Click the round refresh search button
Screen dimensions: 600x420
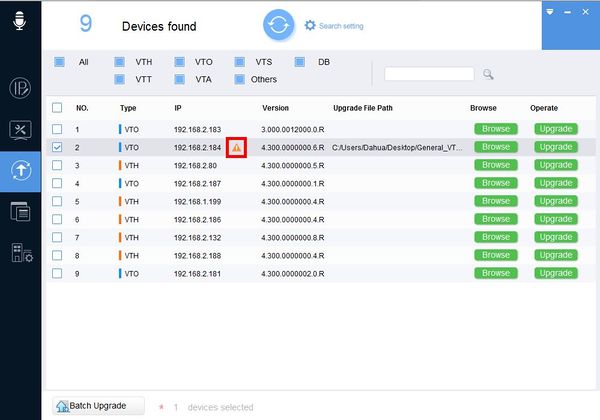pyautogui.click(x=279, y=25)
